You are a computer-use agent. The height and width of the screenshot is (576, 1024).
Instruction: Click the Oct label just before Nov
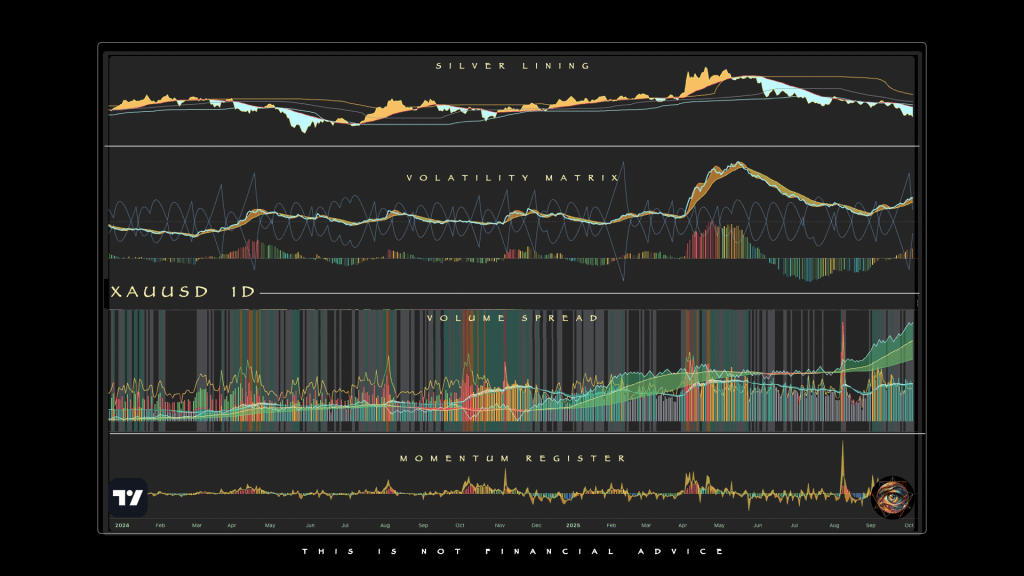pyautogui.click(x=460, y=525)
